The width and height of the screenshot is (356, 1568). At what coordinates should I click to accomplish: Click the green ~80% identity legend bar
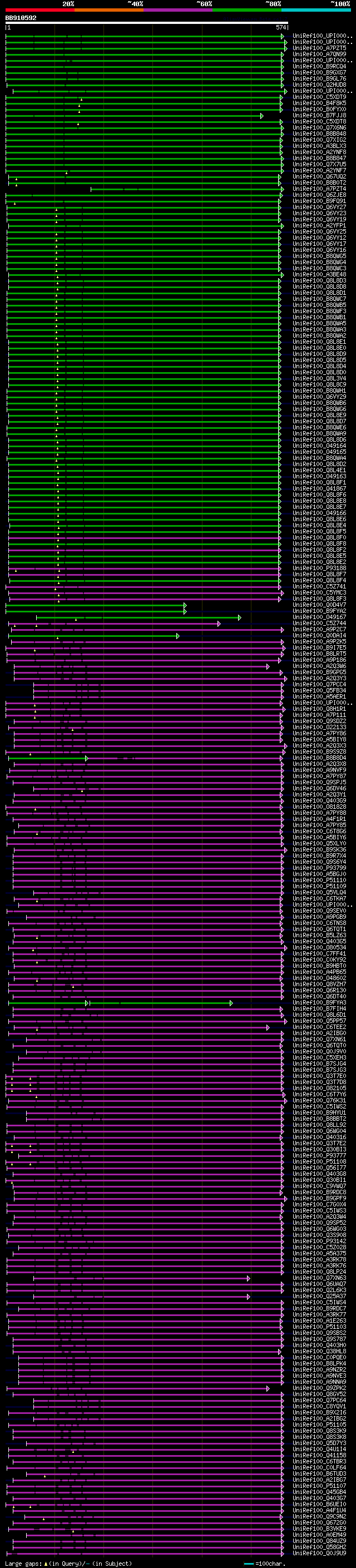[x=247, y=11]
